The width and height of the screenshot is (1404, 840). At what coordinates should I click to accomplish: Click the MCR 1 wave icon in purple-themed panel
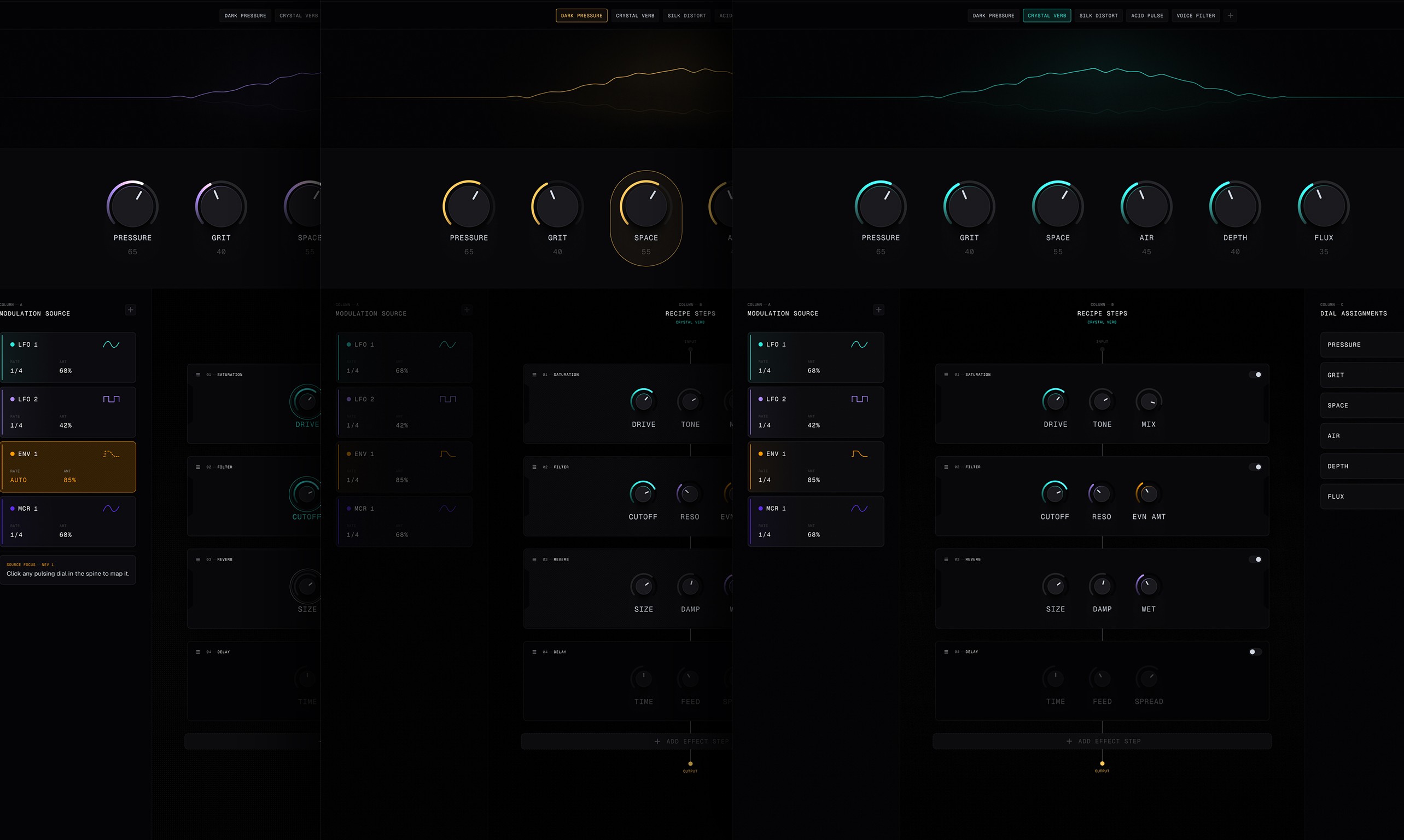coord(111,509)
